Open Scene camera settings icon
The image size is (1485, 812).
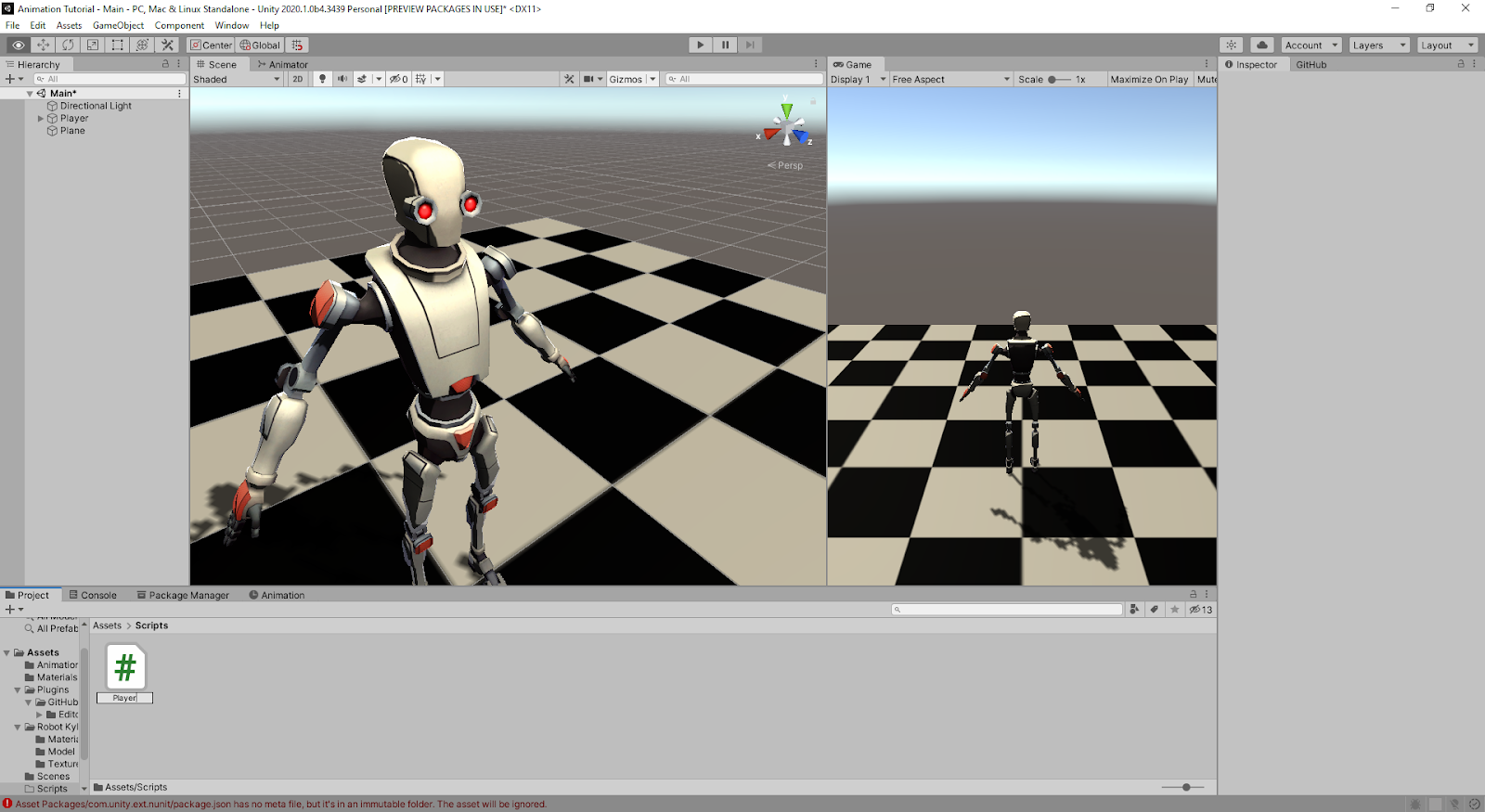point(588,79)
